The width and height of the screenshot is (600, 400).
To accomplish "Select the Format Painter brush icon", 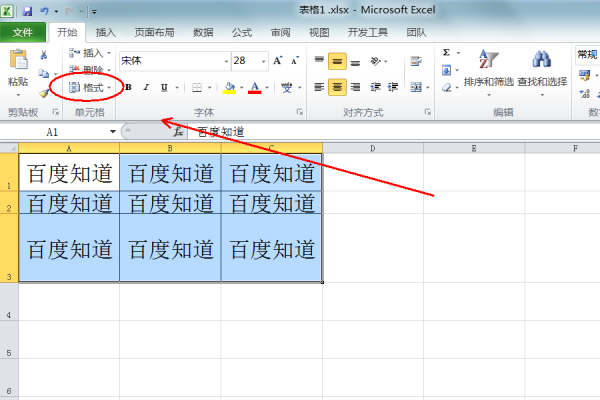I will tap(44, 92).
